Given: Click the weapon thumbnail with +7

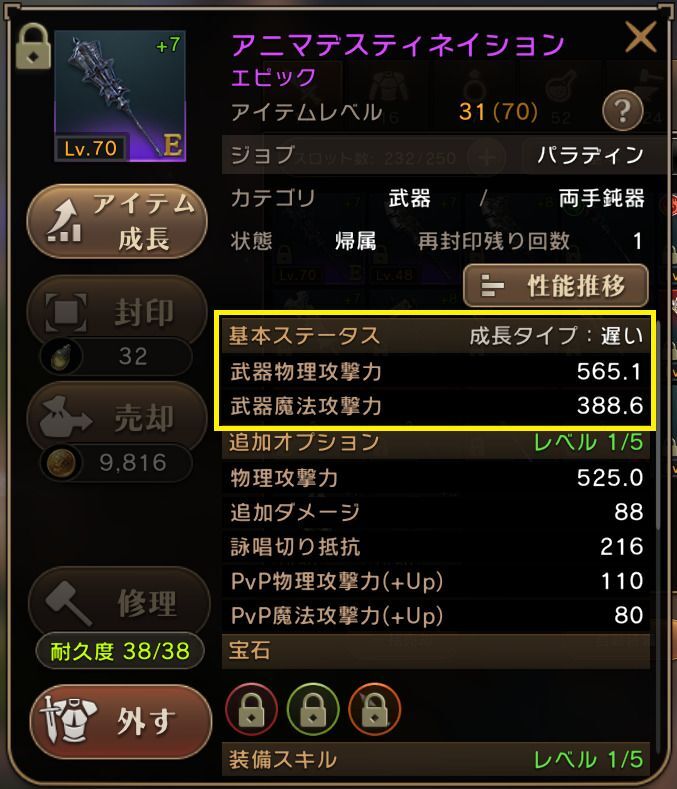Looking at the screenshot, I should coord(120,96).
